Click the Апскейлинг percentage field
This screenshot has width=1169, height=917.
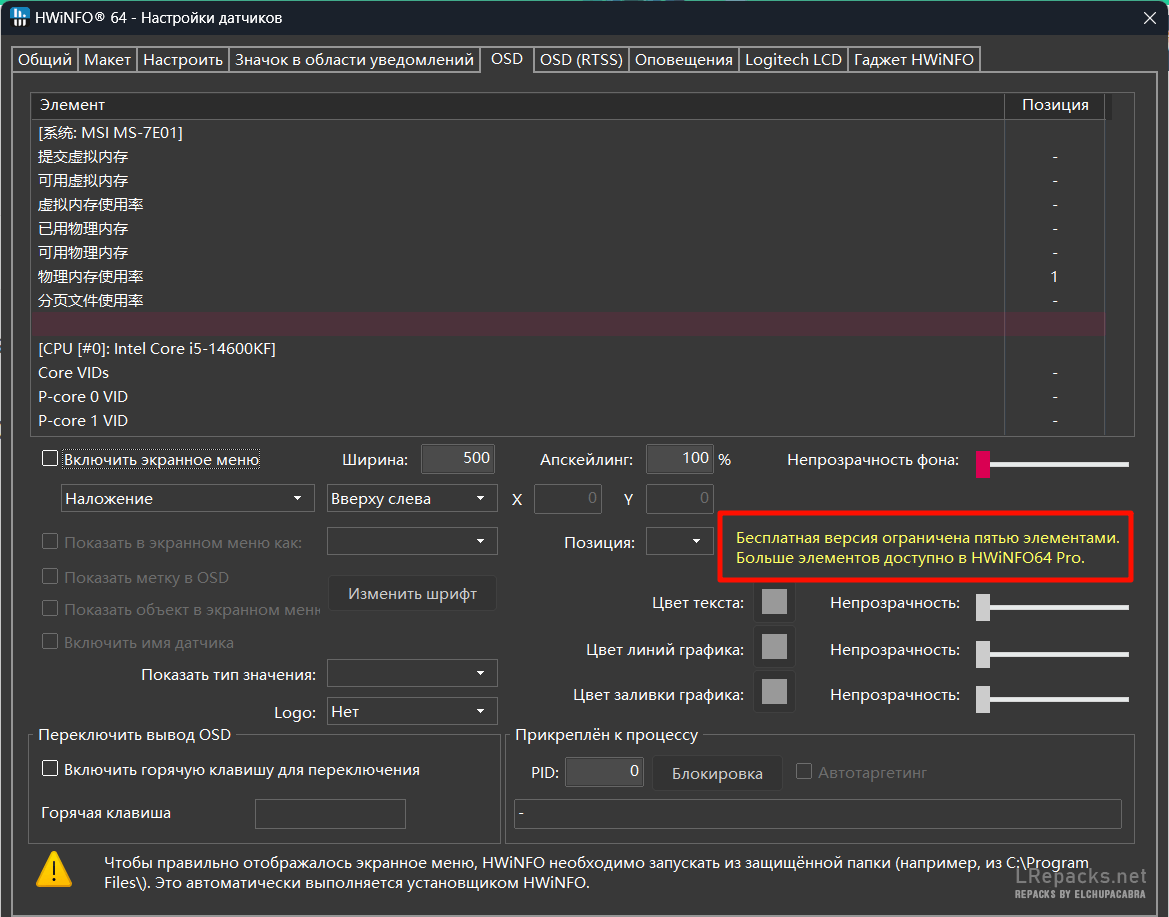point(680,458)
